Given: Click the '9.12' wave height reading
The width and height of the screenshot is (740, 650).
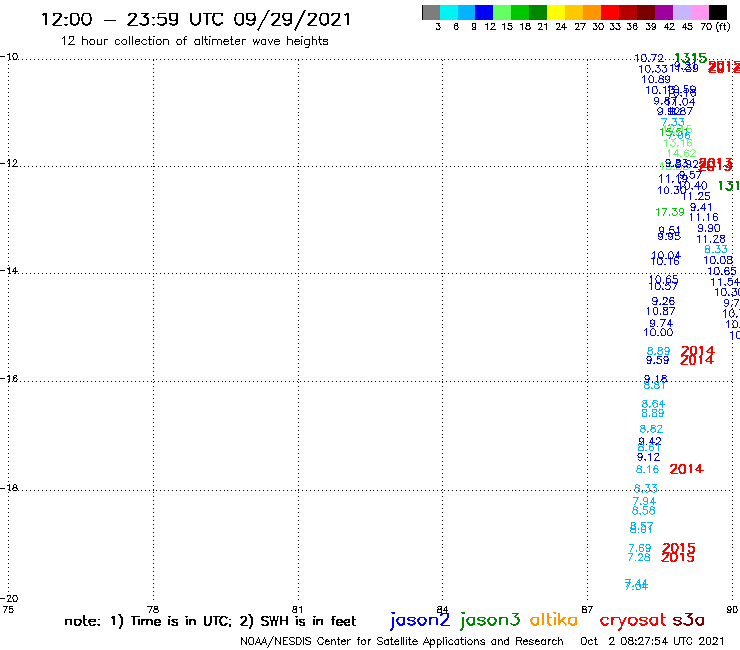Looking at the screenshot, I should pyautogui.click(x=648, y=457).
